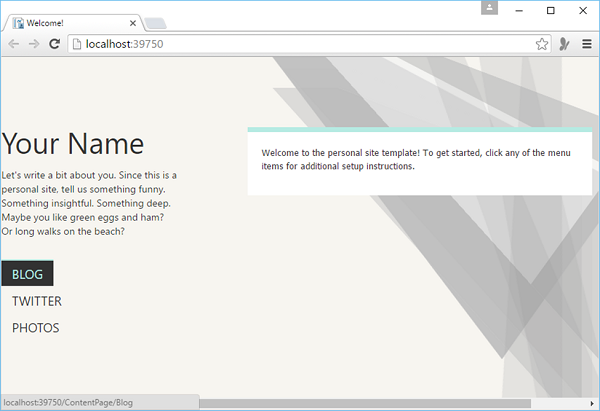Click the scrollbar right arrow

coord(592,404)
